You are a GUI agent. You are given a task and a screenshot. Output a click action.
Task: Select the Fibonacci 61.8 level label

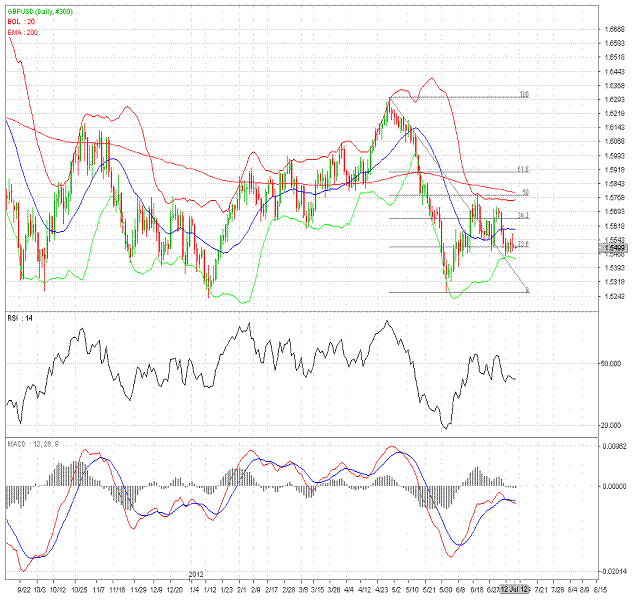pos(522,169)
